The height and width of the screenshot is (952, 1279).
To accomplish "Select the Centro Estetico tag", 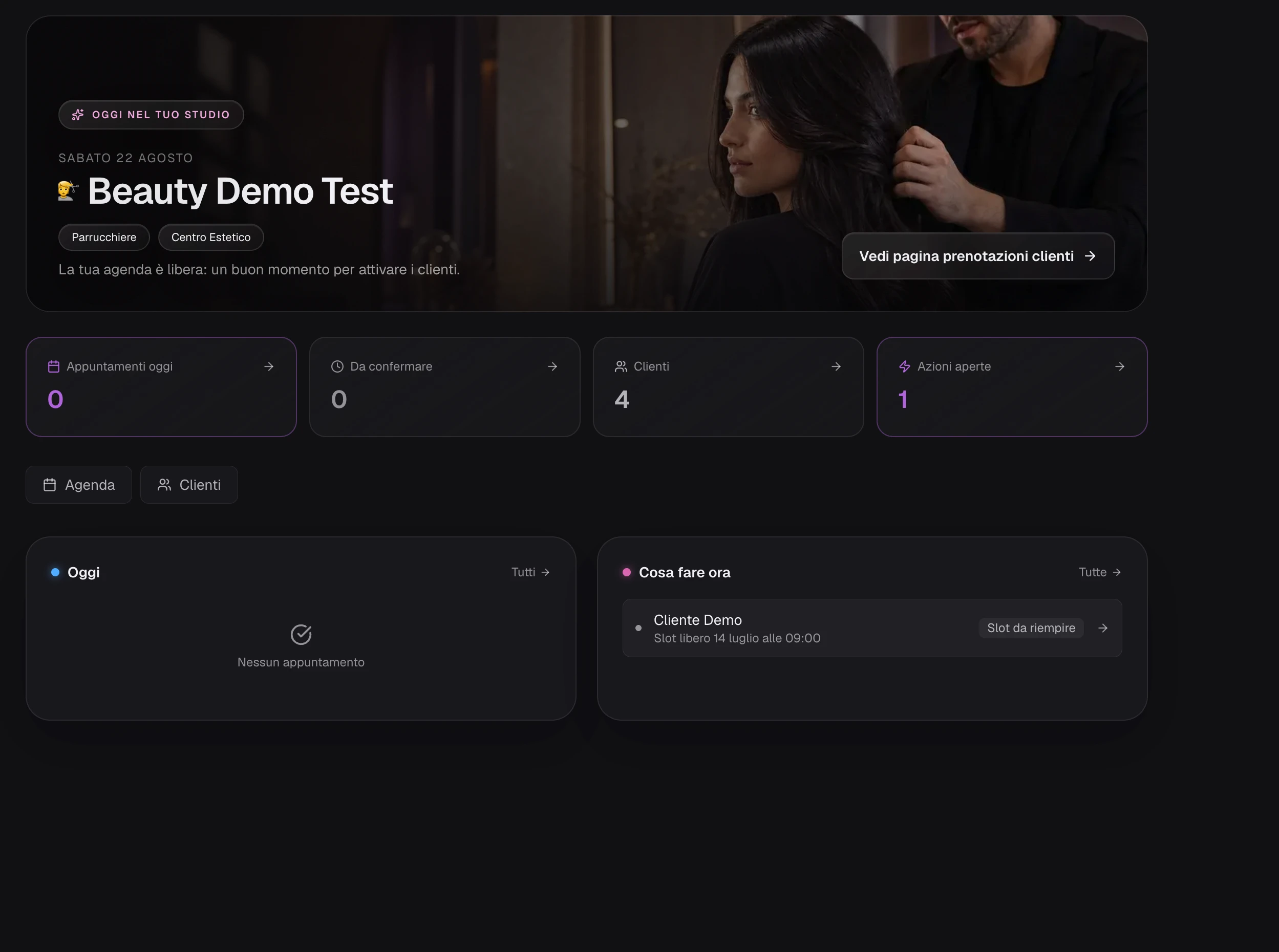I will [x=211, y=237].
